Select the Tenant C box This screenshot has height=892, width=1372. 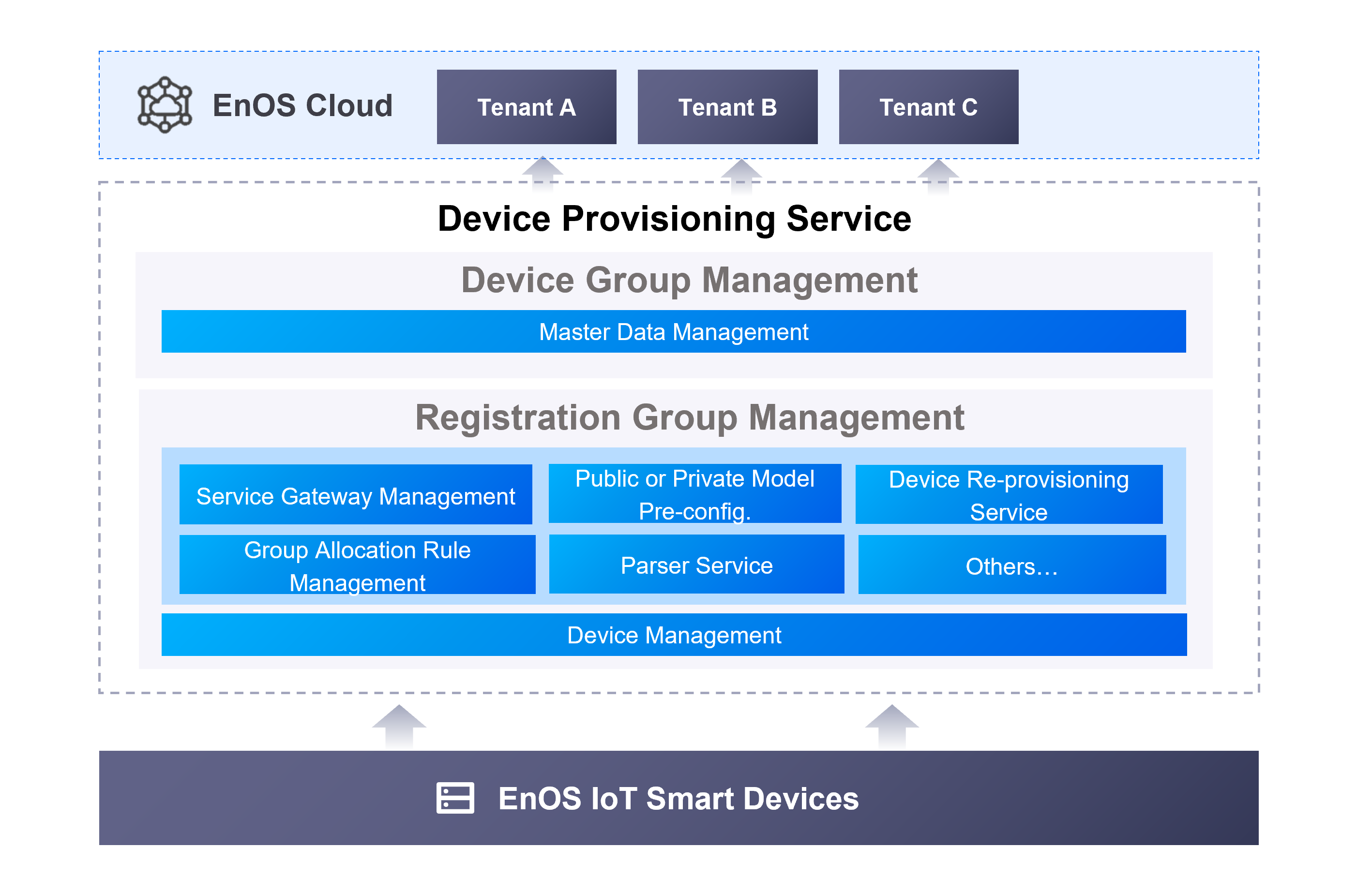click(929, 107)
